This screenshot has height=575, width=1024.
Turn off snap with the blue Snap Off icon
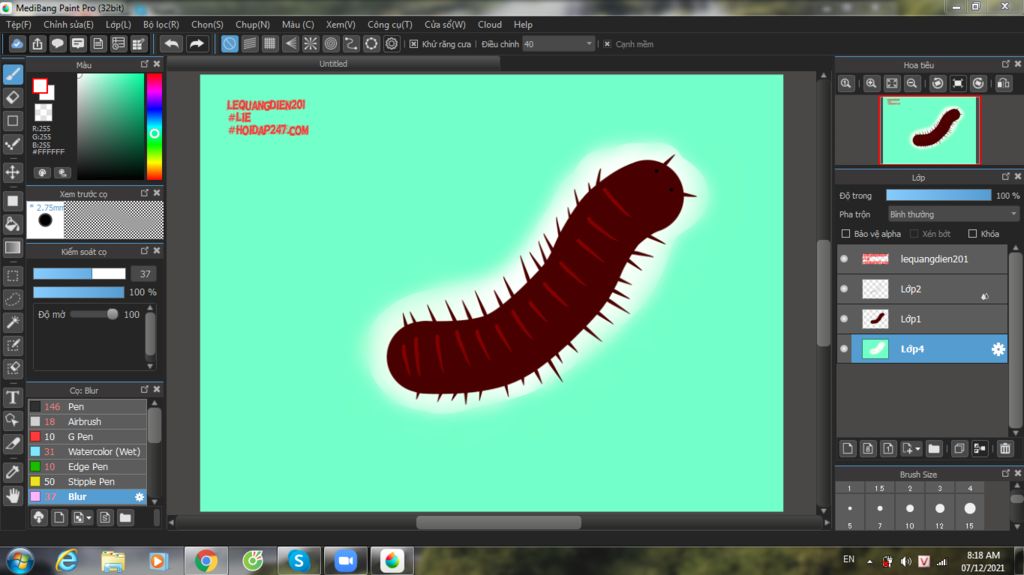click(229, 44)
